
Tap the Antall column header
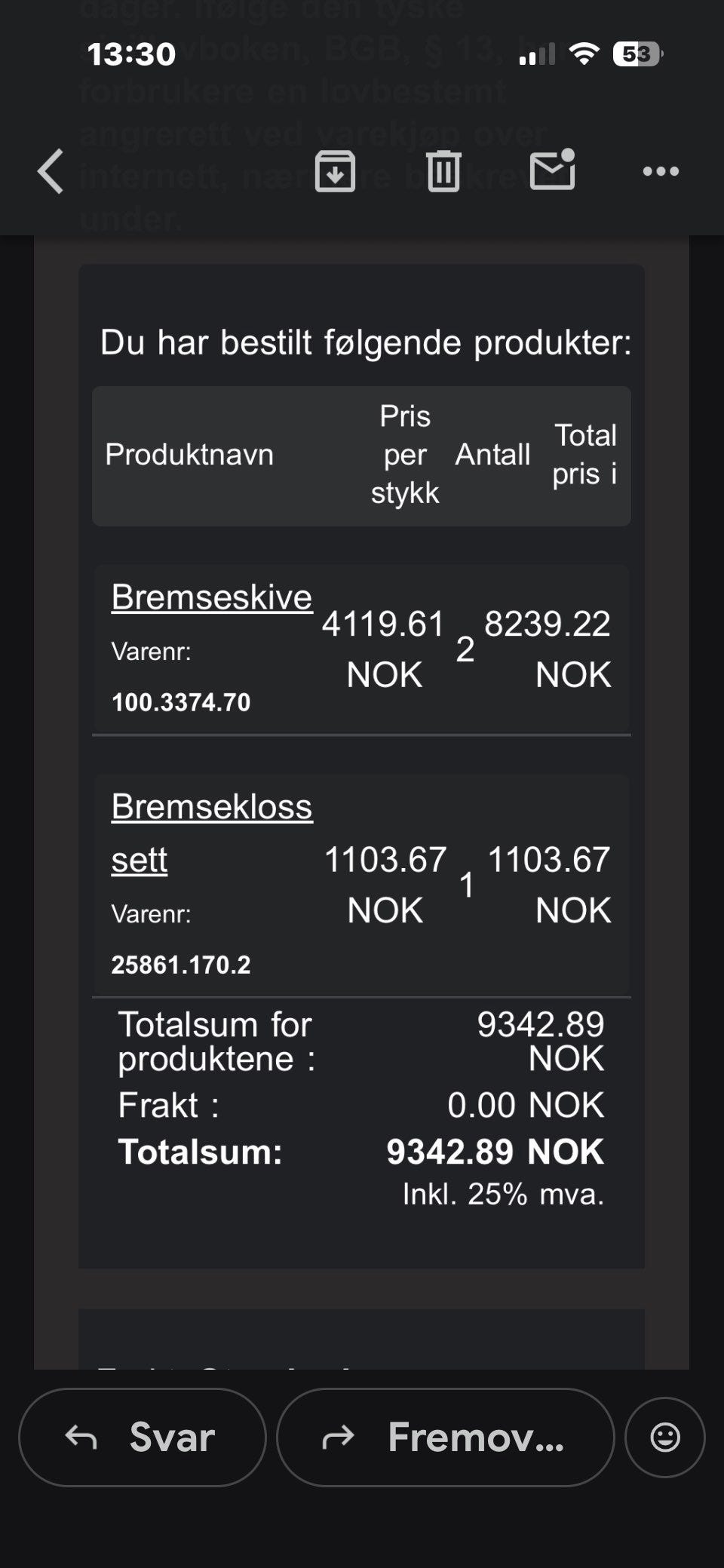[x=492, y=455]
